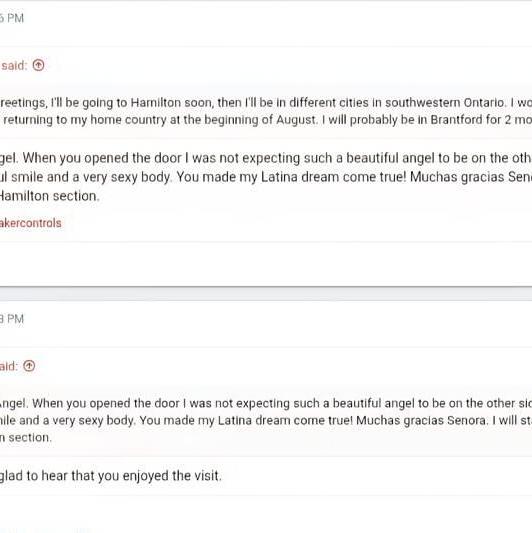Expand the second quote starting "When you opened"
Image resolution: width=532 pixels, height=533 pixels.
[266, 420]
